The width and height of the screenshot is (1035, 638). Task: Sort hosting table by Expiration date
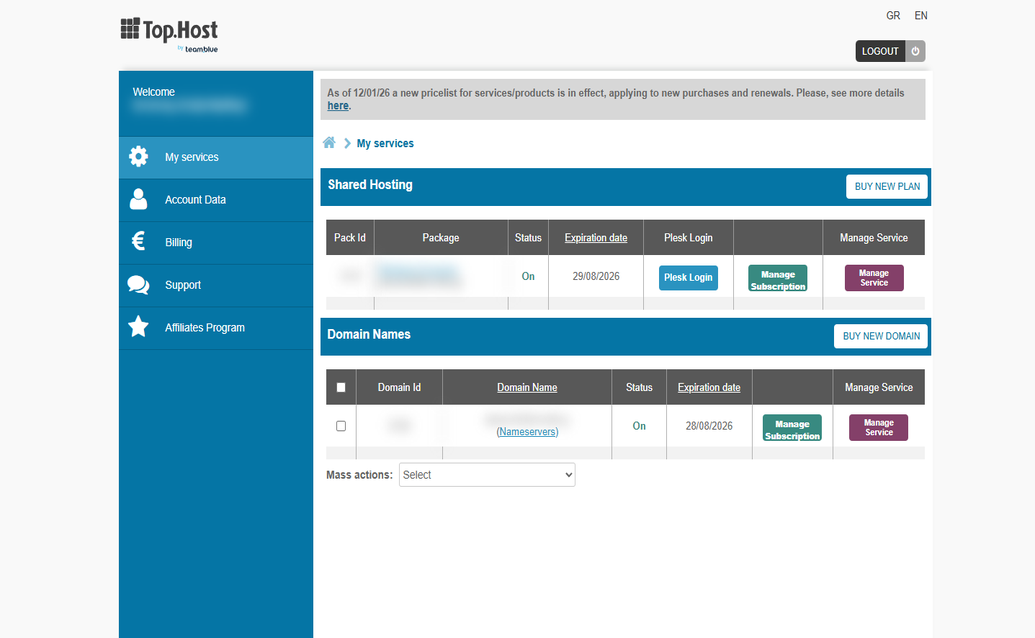pos(596,238)
